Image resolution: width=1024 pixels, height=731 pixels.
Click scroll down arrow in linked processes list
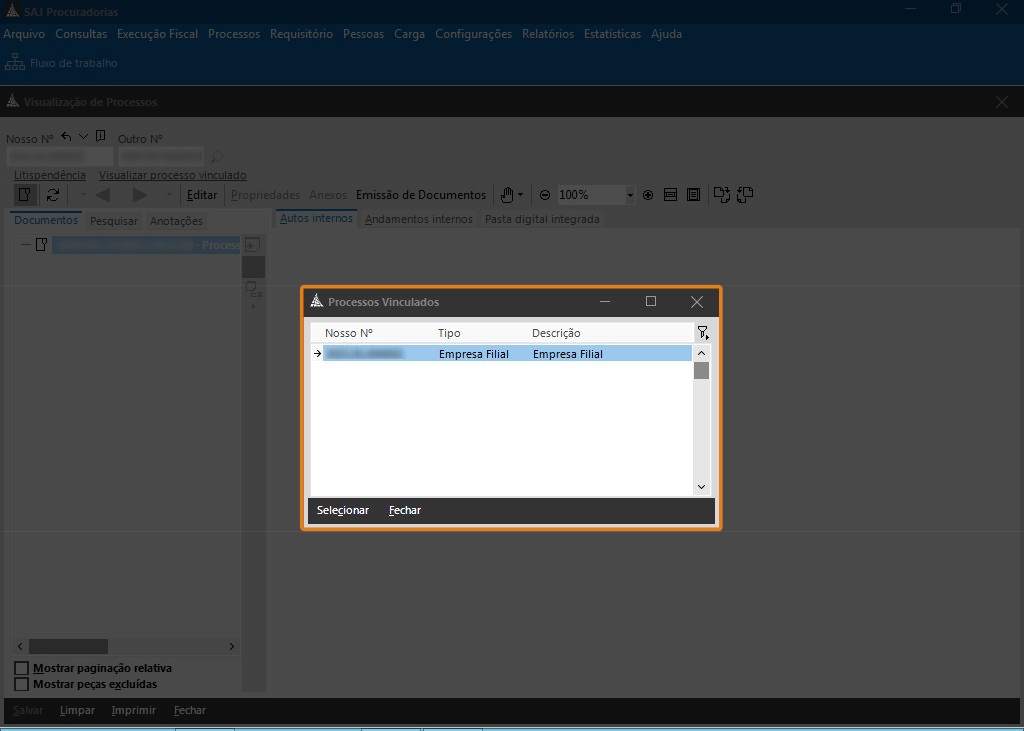tap(701, 487)
